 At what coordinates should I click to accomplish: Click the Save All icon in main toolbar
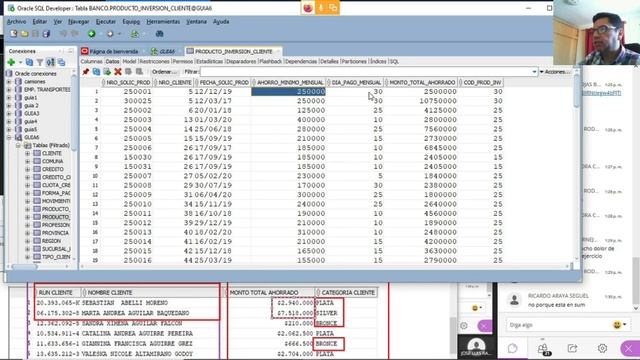pos(46,34)
